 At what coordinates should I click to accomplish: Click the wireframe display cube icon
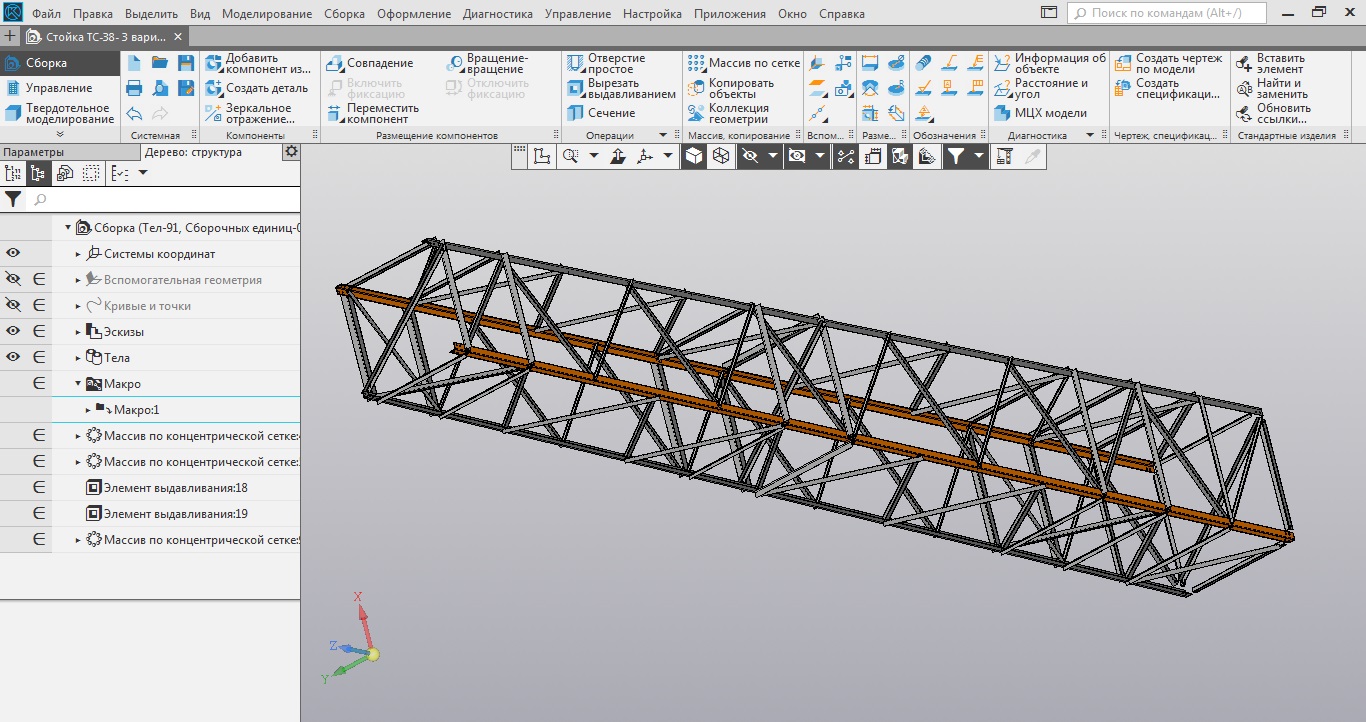pyautogui.click(x=720, y=156)
